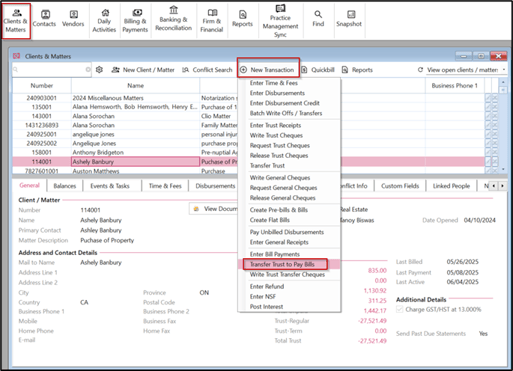Open Firm & Financial
The width and height of the screenshot is (513, 371).
pos(212,21)
